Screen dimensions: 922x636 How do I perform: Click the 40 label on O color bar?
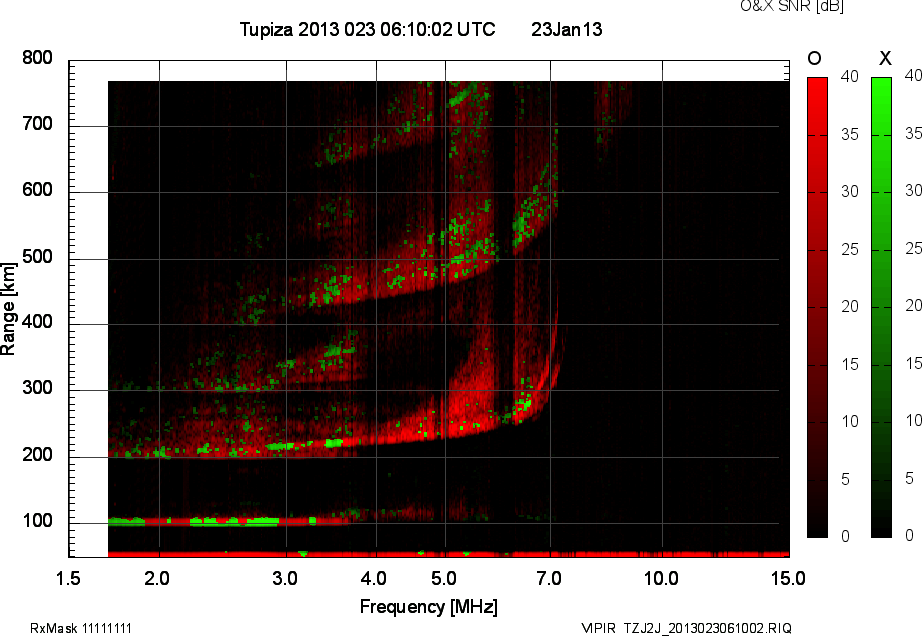pyautogui.click(x=850, y=76)
